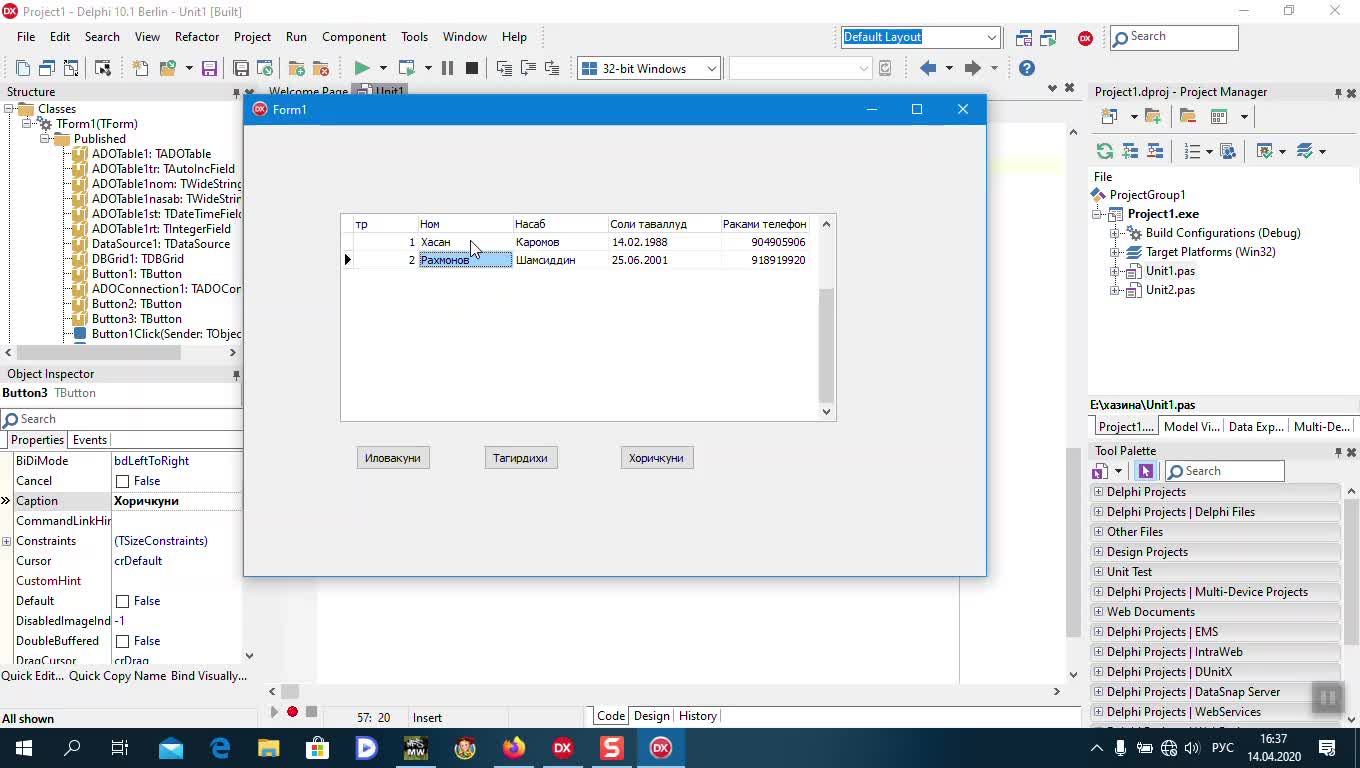The width and height of the screenshot is (1360, 768).
Task: Click the Toggle Form/Unit icon
Action: click(x=71, y=68)
